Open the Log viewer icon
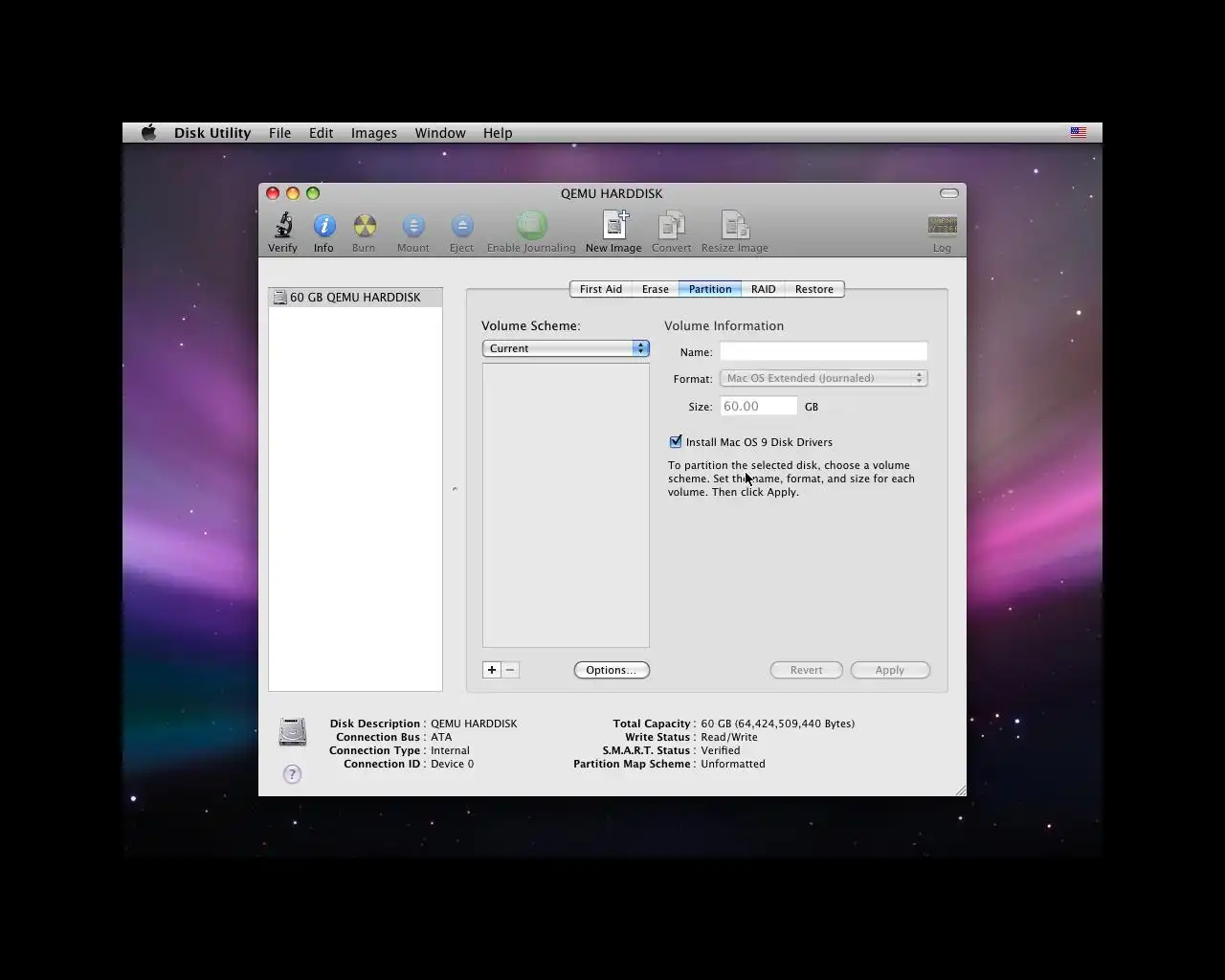 [943, 226]
